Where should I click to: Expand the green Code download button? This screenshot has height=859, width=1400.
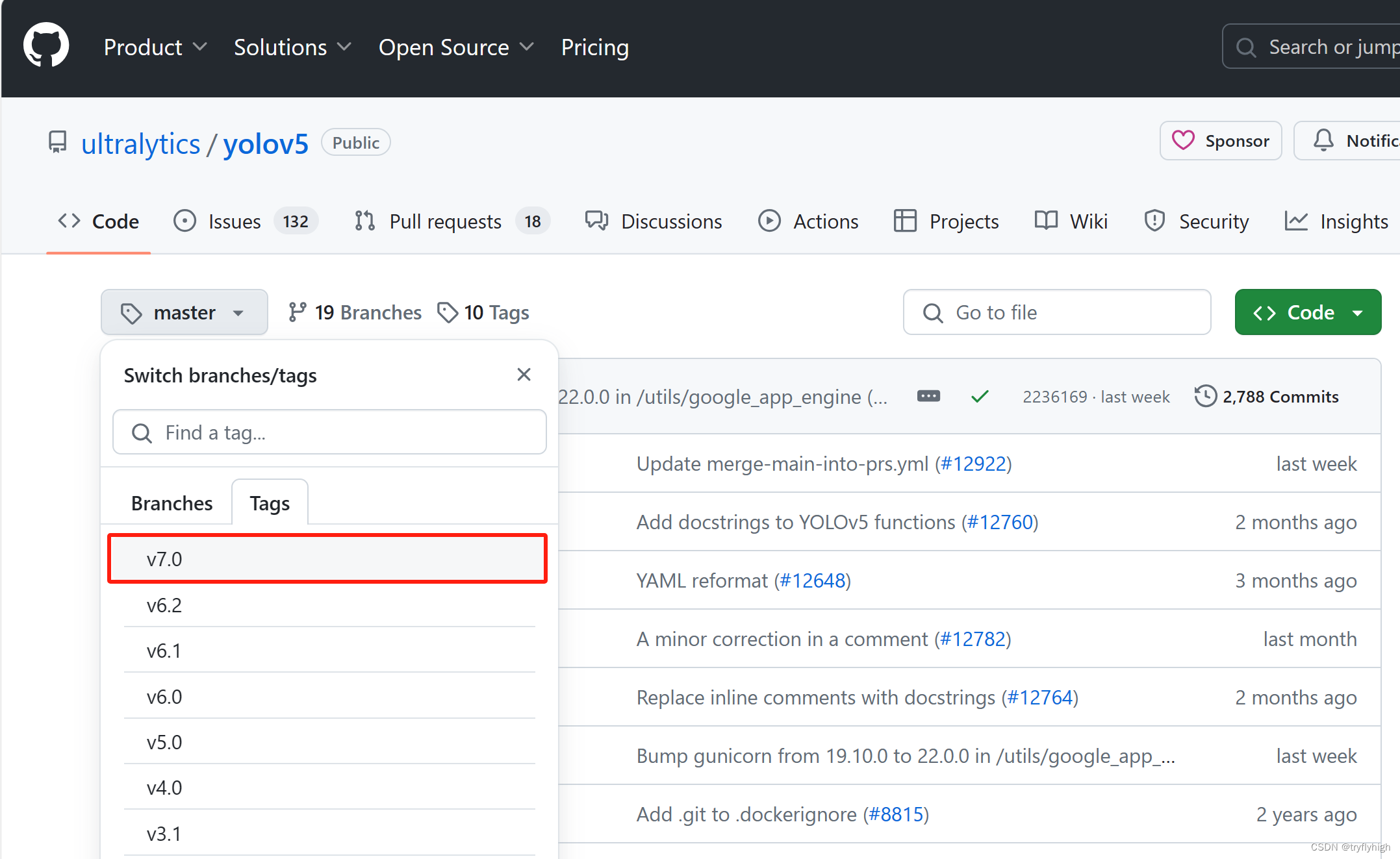(x=1308, y=312)
